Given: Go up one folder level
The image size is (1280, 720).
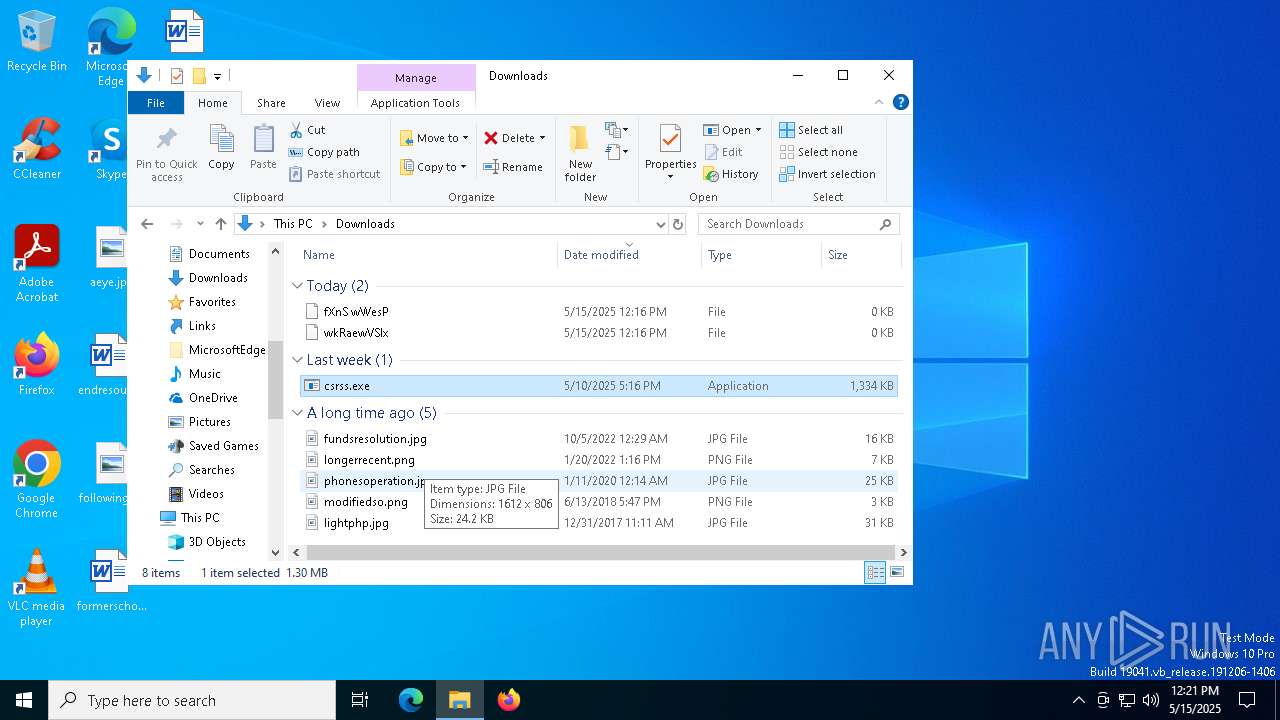Looking at the screenshot, I should [x=221, y=224].
